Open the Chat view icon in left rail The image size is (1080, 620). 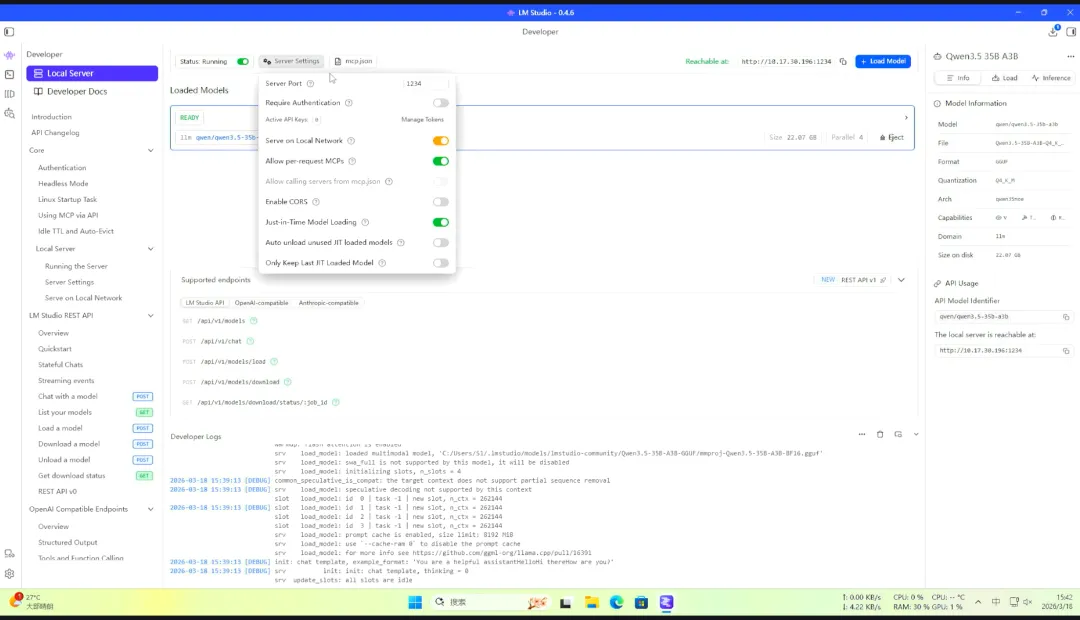tap(9, 54)
